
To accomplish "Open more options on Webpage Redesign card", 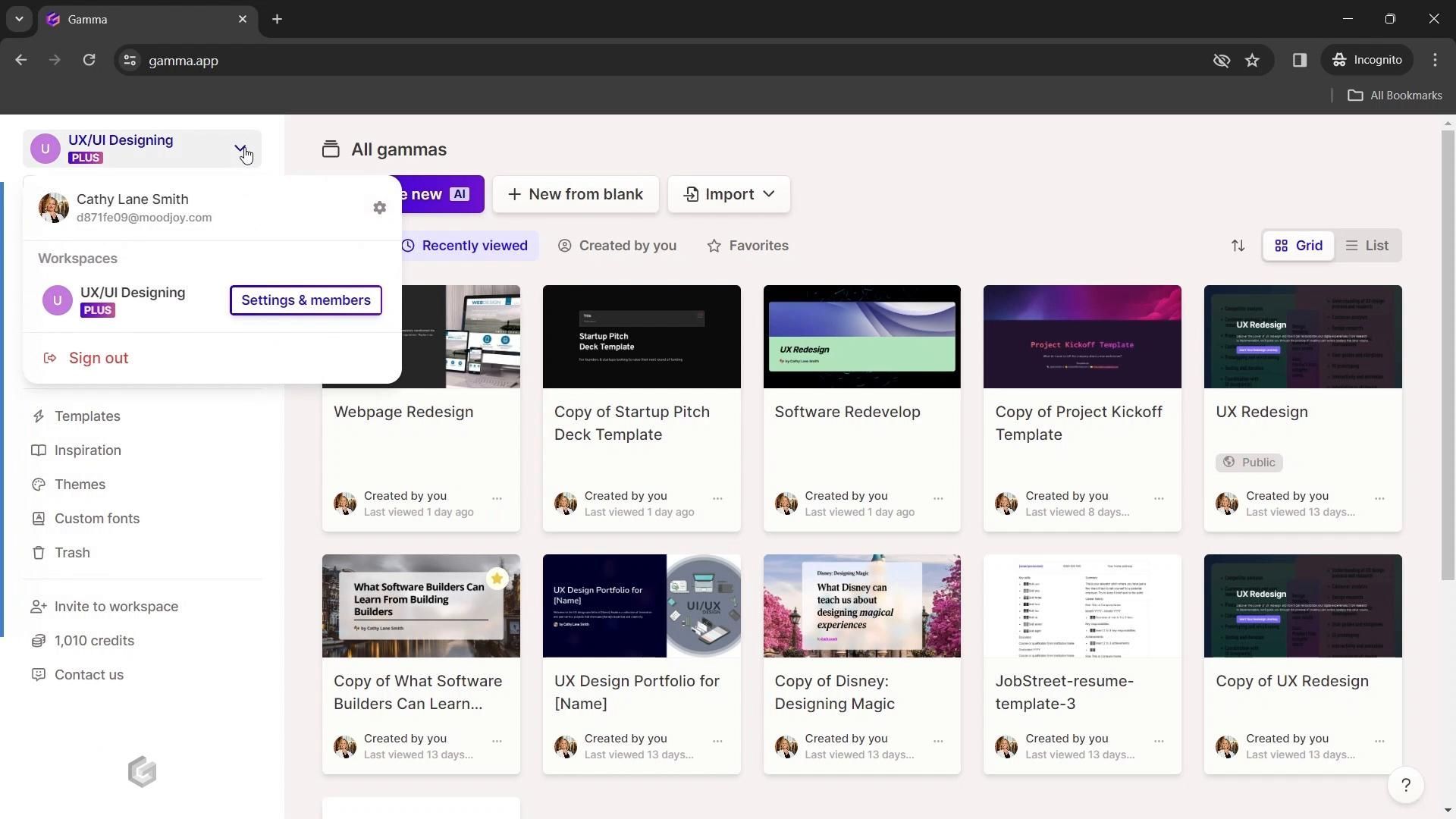I will (497, 498).
